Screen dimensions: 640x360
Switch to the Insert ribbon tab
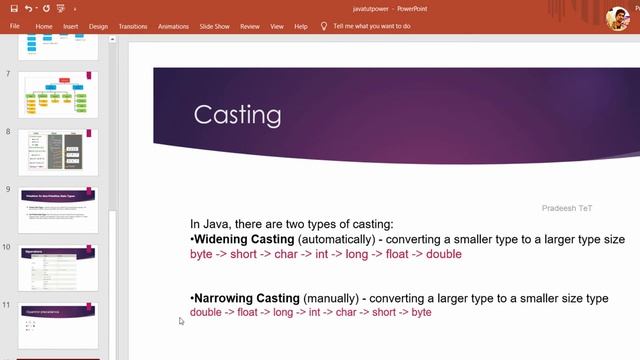click(71, 26)
